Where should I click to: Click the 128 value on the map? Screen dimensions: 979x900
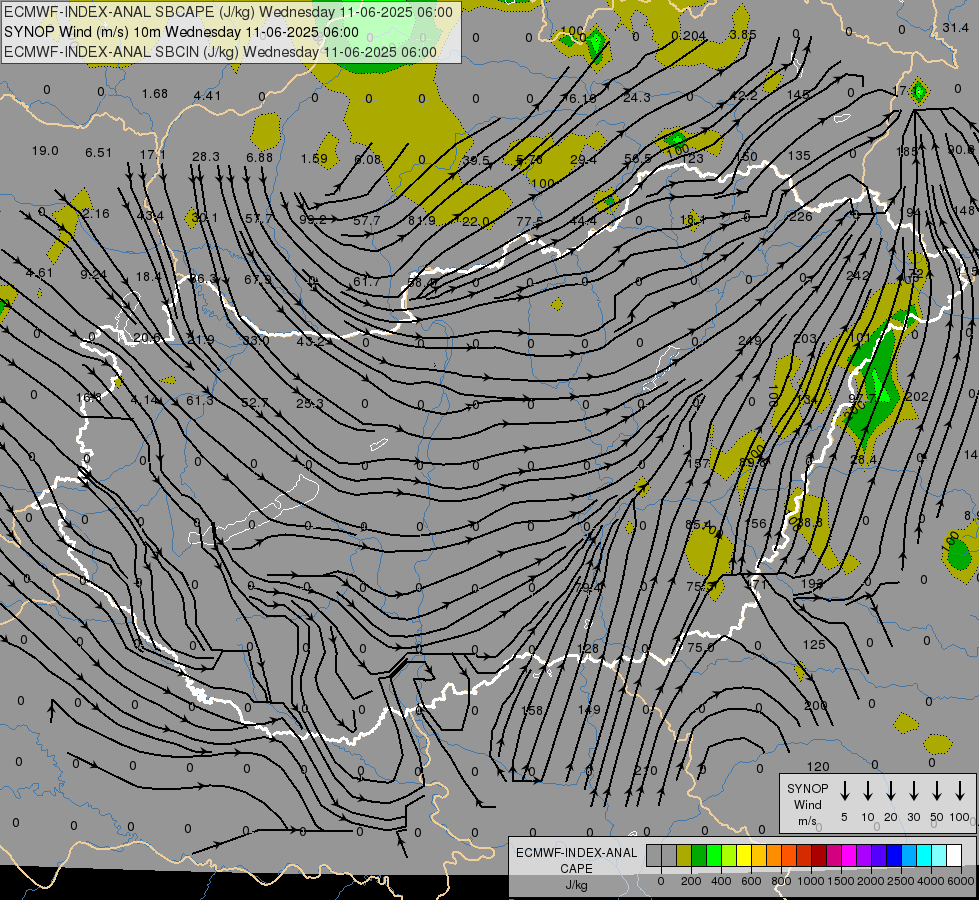point(588,648)
